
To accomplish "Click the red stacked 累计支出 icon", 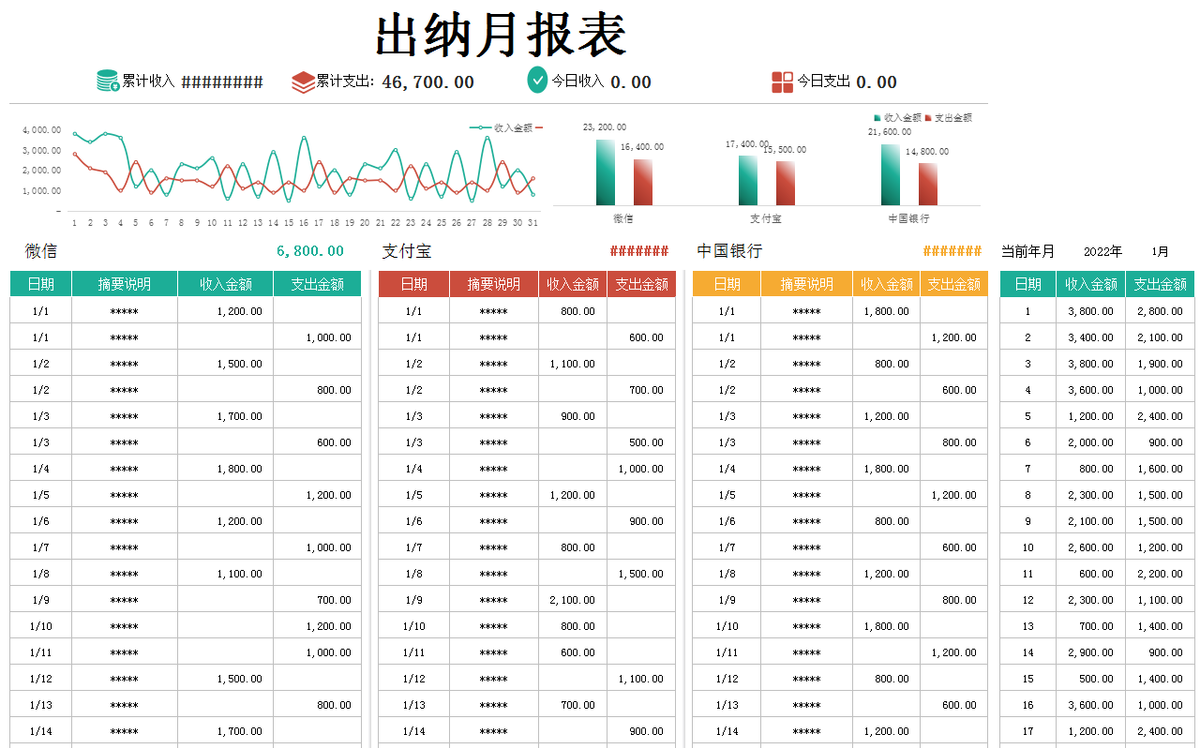I will [x=303, y=82].
